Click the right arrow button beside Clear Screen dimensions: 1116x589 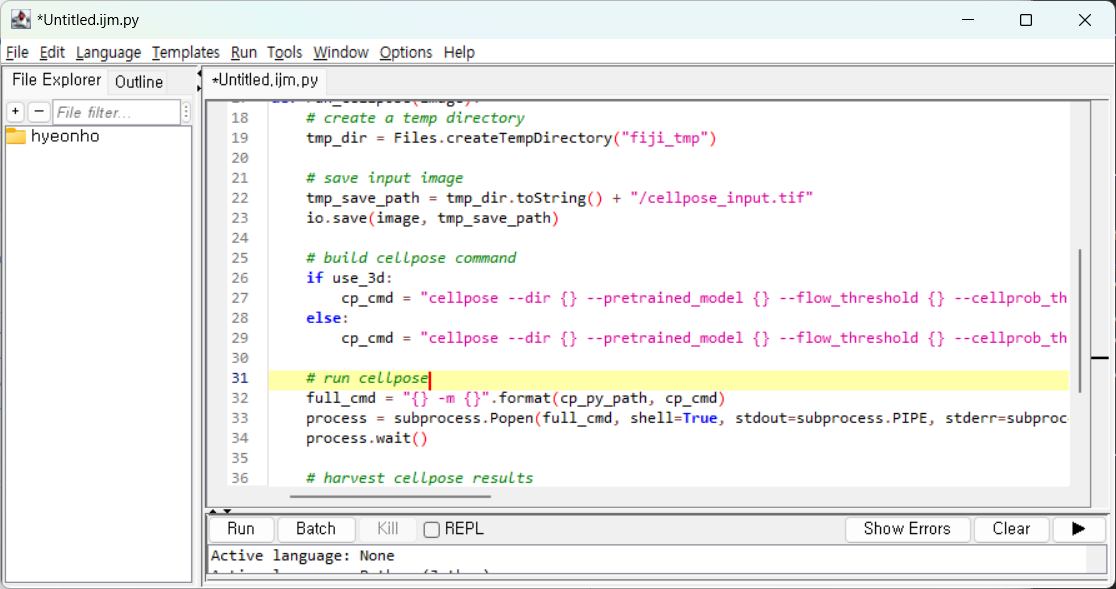tap(1078, 529)
